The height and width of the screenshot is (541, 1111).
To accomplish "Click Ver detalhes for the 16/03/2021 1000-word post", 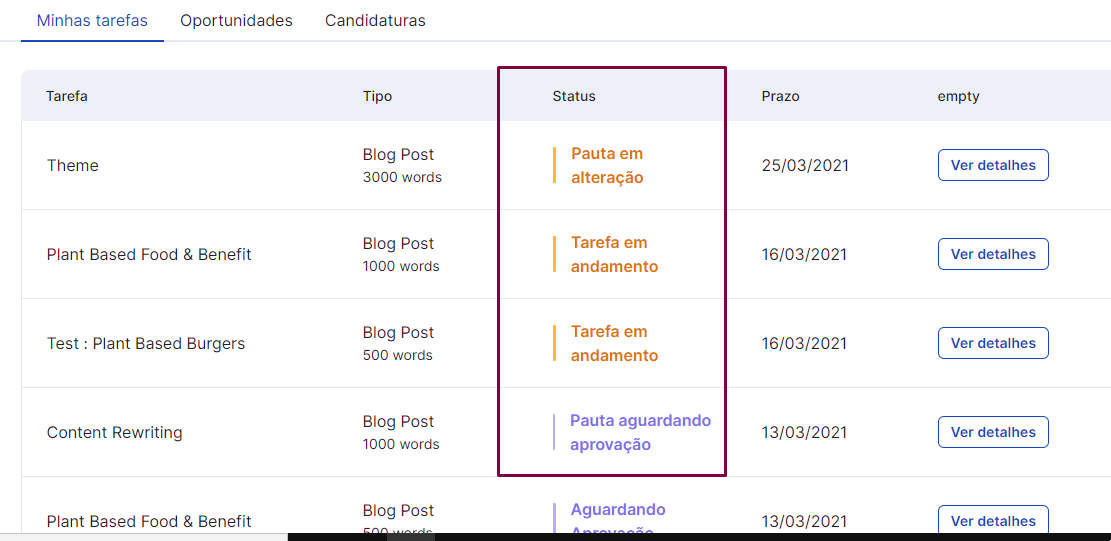I will pos(993,254).
